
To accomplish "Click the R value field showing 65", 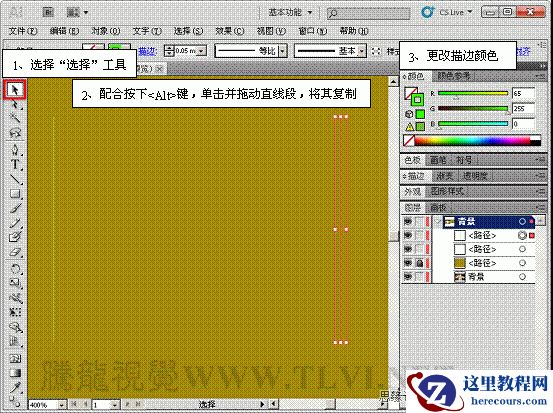I will (x=523, y=93).
